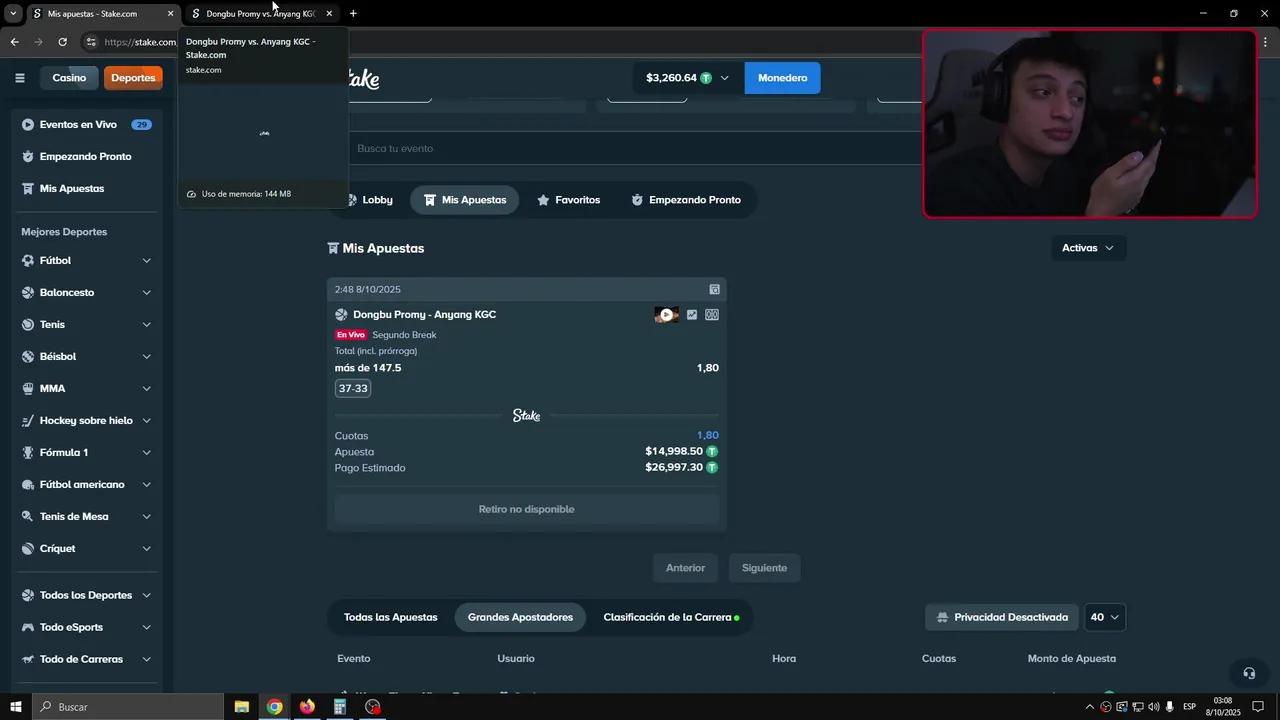Screen dimensions: 1280x720
Task: Switch to the Deportes section
Action: pos(133,78)
